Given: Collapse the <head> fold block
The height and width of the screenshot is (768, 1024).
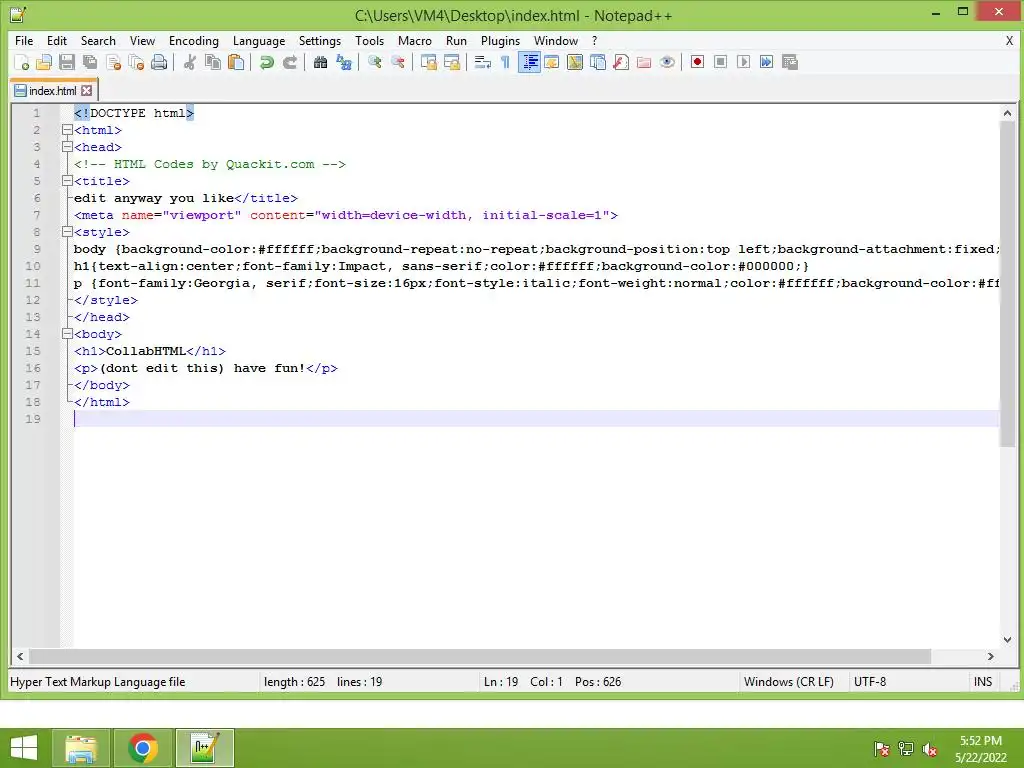Looking at the screenshot, I should coord(67,147).
